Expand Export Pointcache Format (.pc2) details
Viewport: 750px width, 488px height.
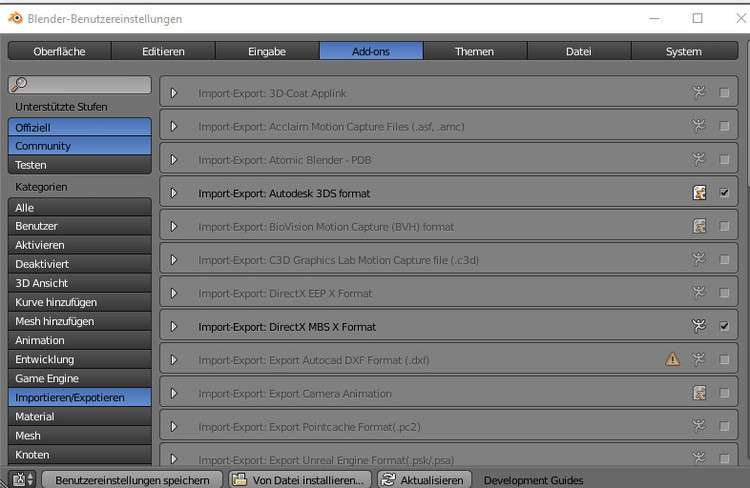174,426
